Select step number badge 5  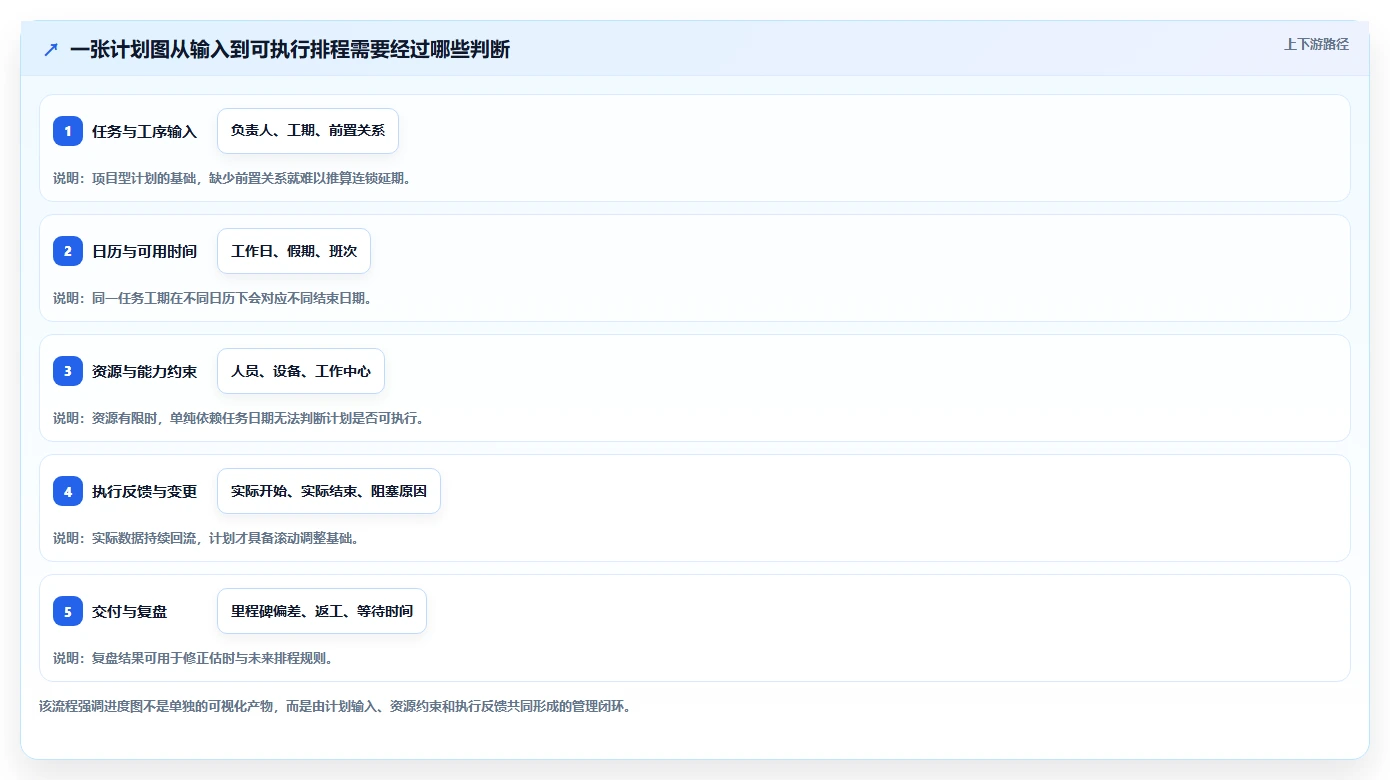tap(68, 611)
